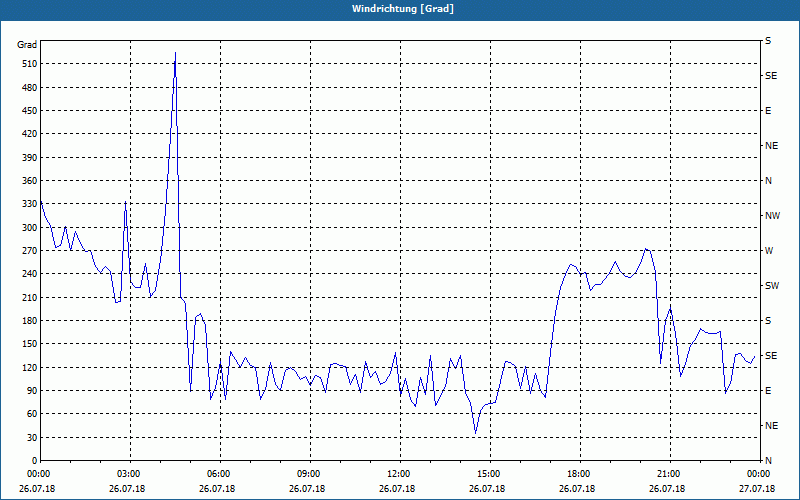
Task: Select the '510' value on the left axis
Action: (30, 64)
